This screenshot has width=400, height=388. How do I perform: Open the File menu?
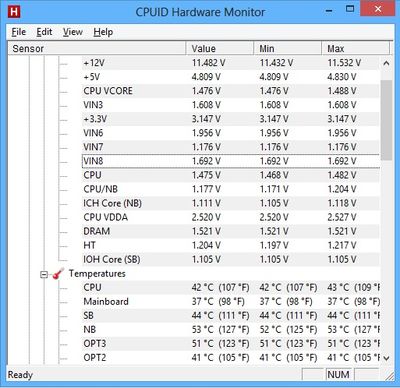(x=19, y=32)
